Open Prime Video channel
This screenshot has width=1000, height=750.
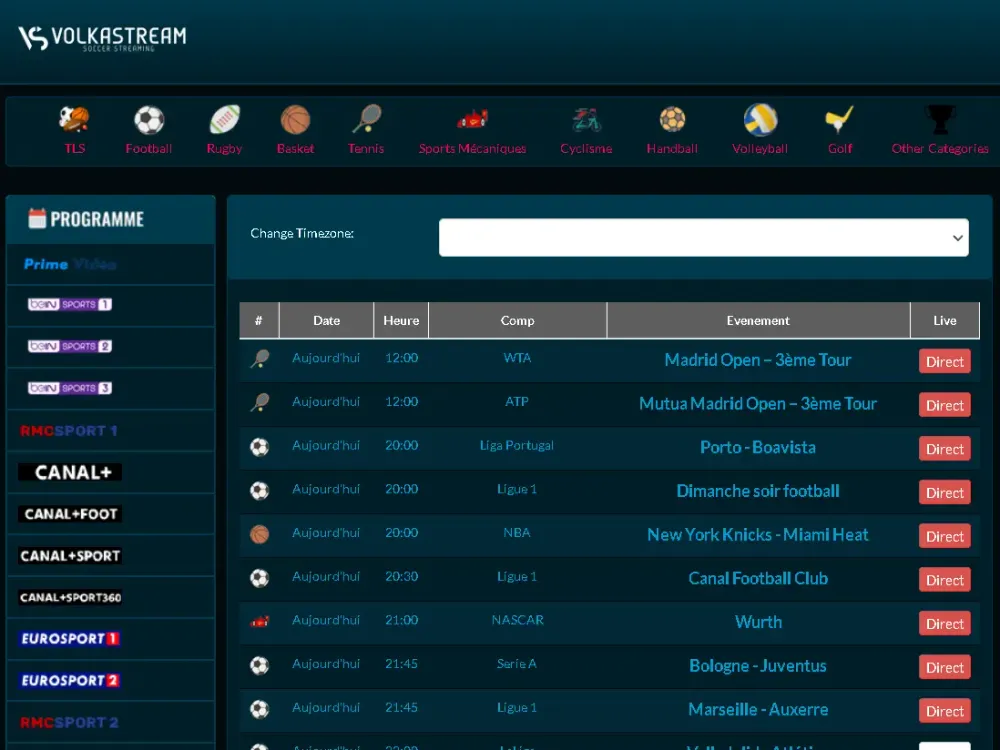click(70, 264)
